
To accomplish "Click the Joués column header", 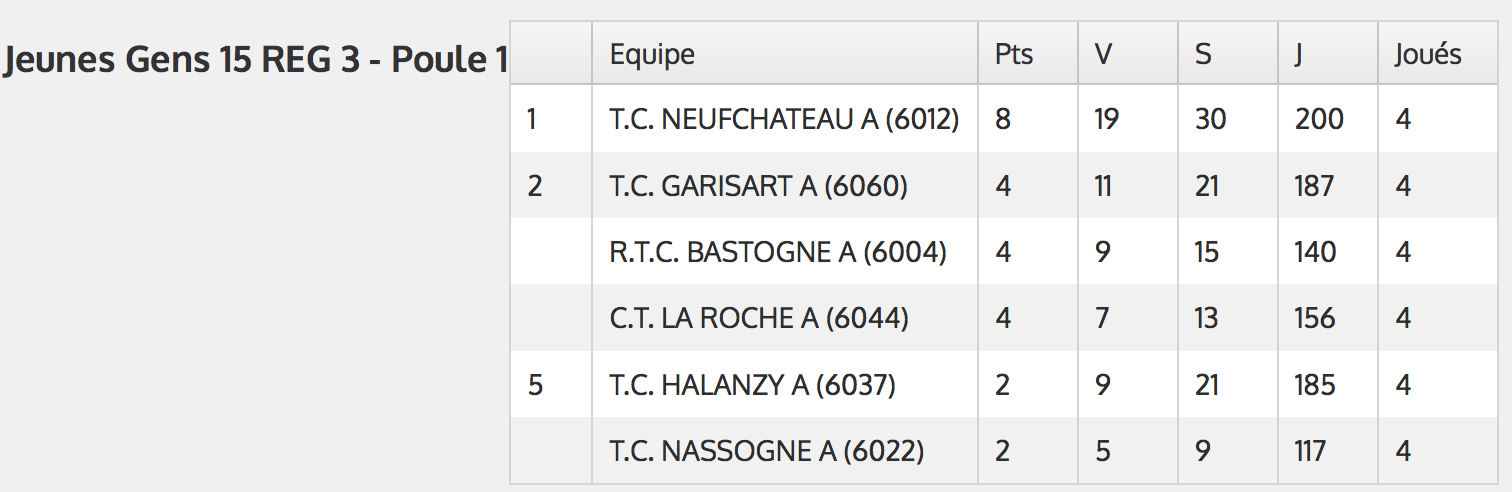I will pyautogui.click(x=1437, y=53).
